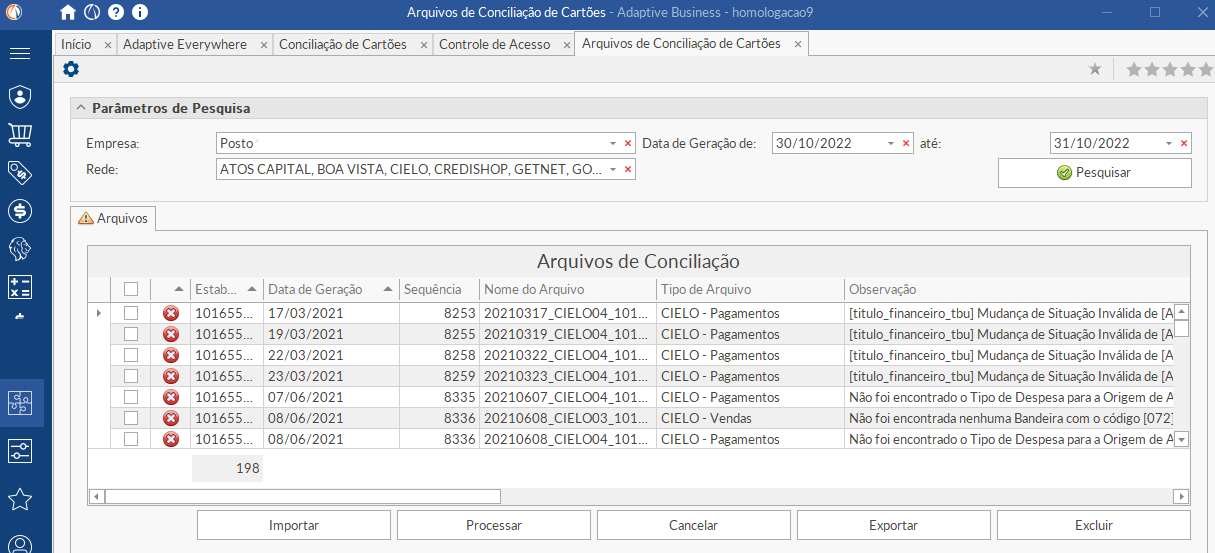Image resolution: width=1215 pixels, height=553 pixels.
Task: Click the home icon in the title bar
Action: [68, 13]
